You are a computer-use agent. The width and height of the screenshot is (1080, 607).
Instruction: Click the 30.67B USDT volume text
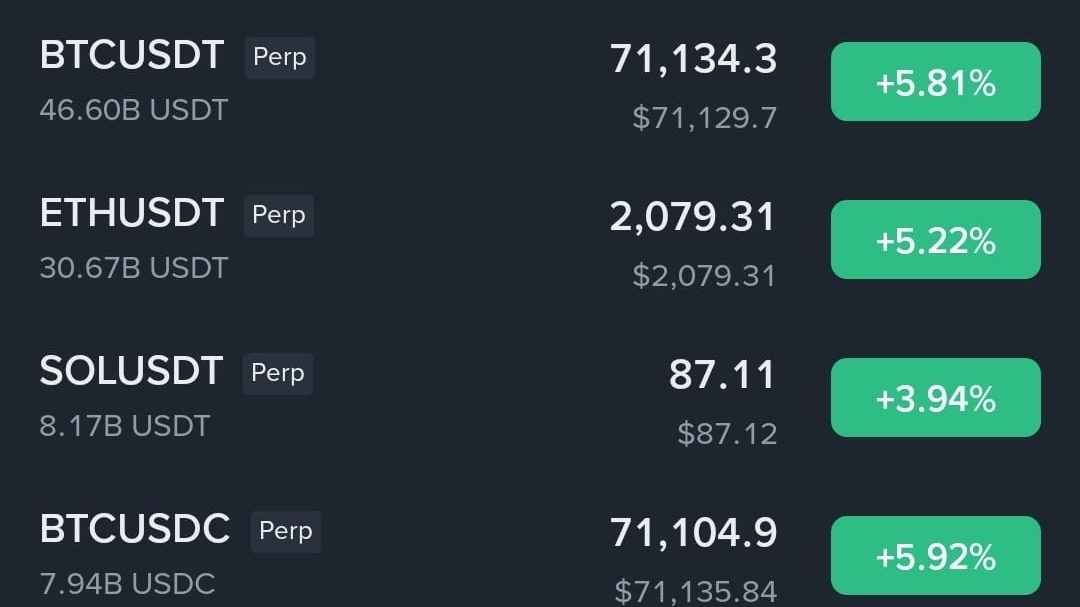(134, 268)
